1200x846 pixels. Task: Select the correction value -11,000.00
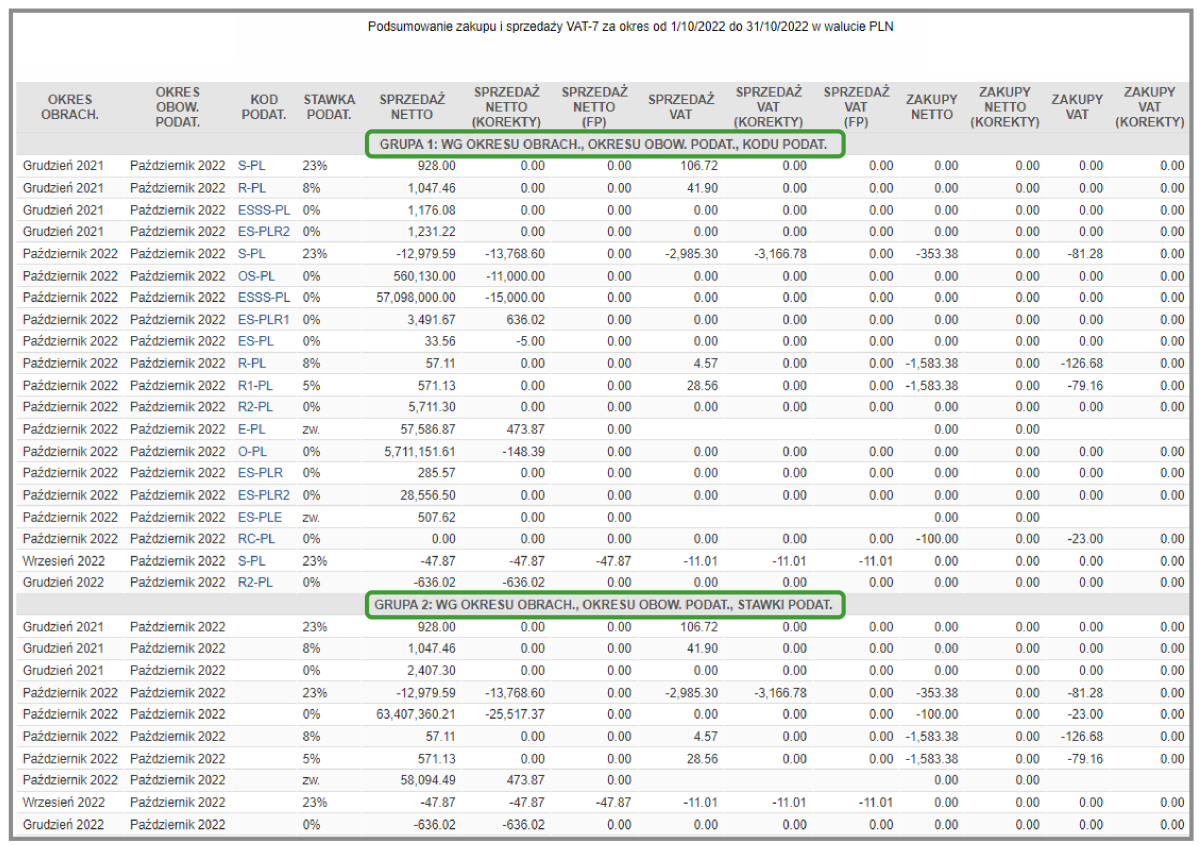click(515, 276)
